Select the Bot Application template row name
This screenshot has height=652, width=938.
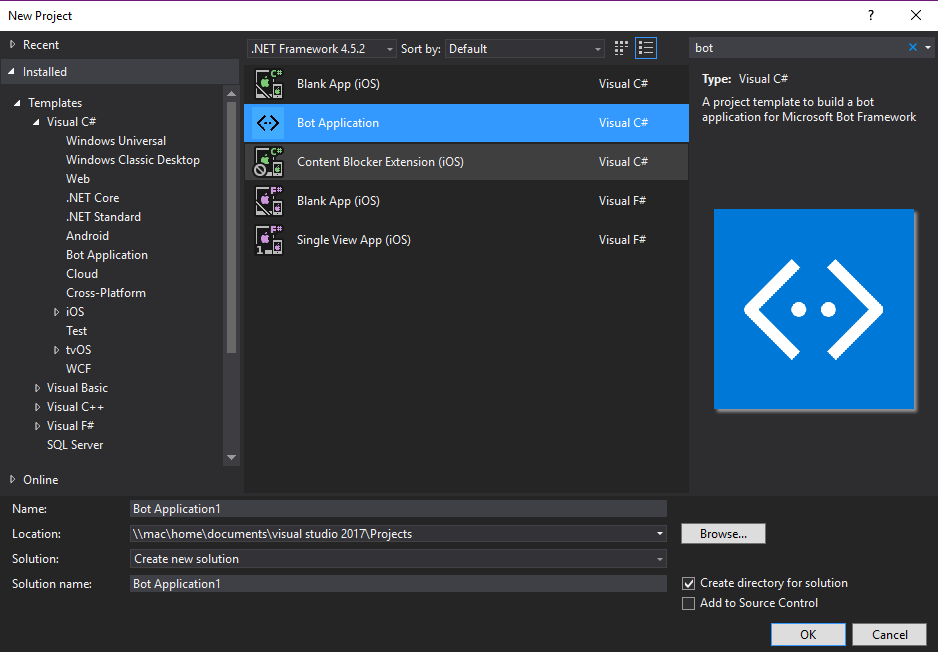tap(338, 123)
